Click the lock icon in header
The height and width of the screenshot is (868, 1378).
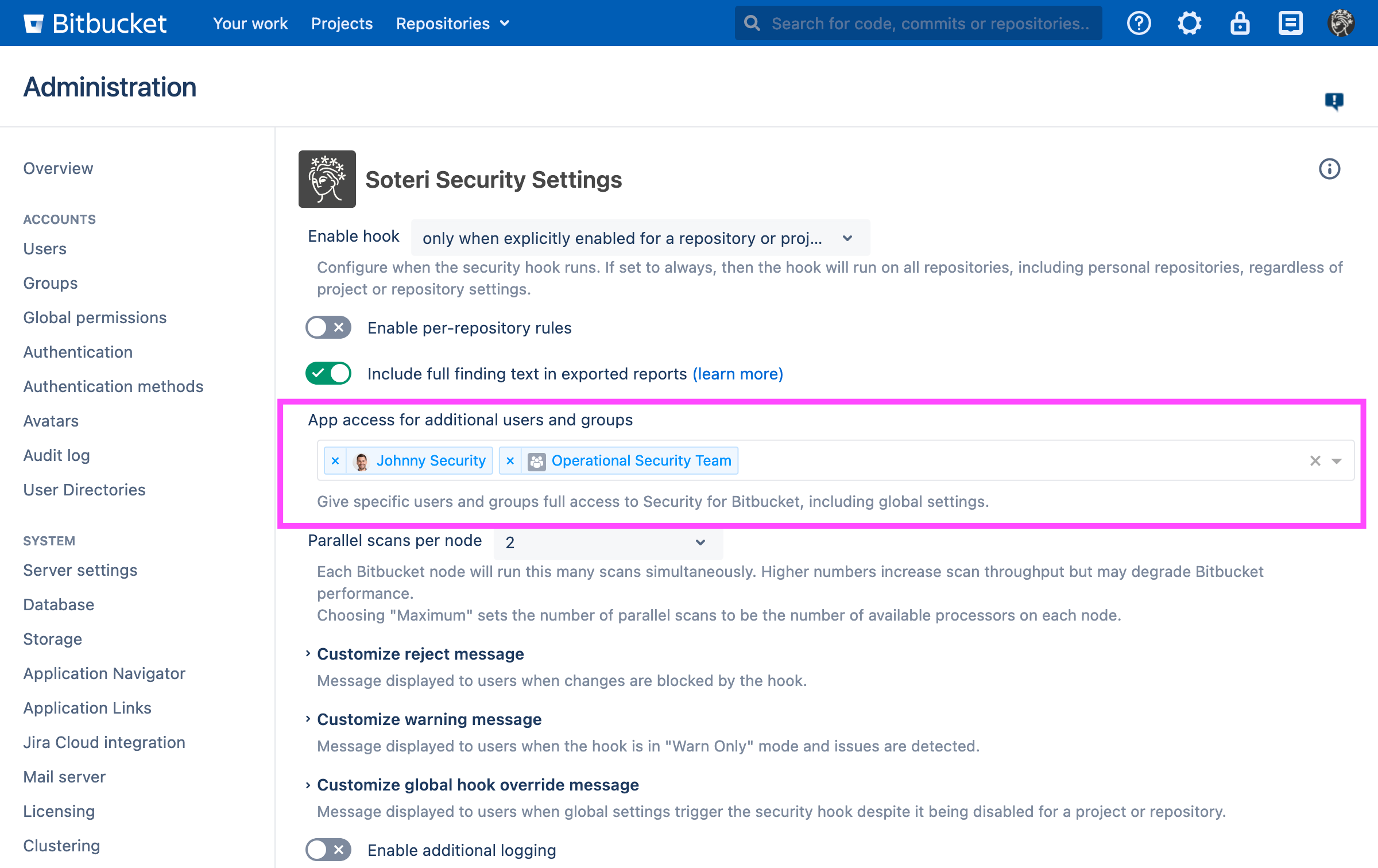[1240, 24]
